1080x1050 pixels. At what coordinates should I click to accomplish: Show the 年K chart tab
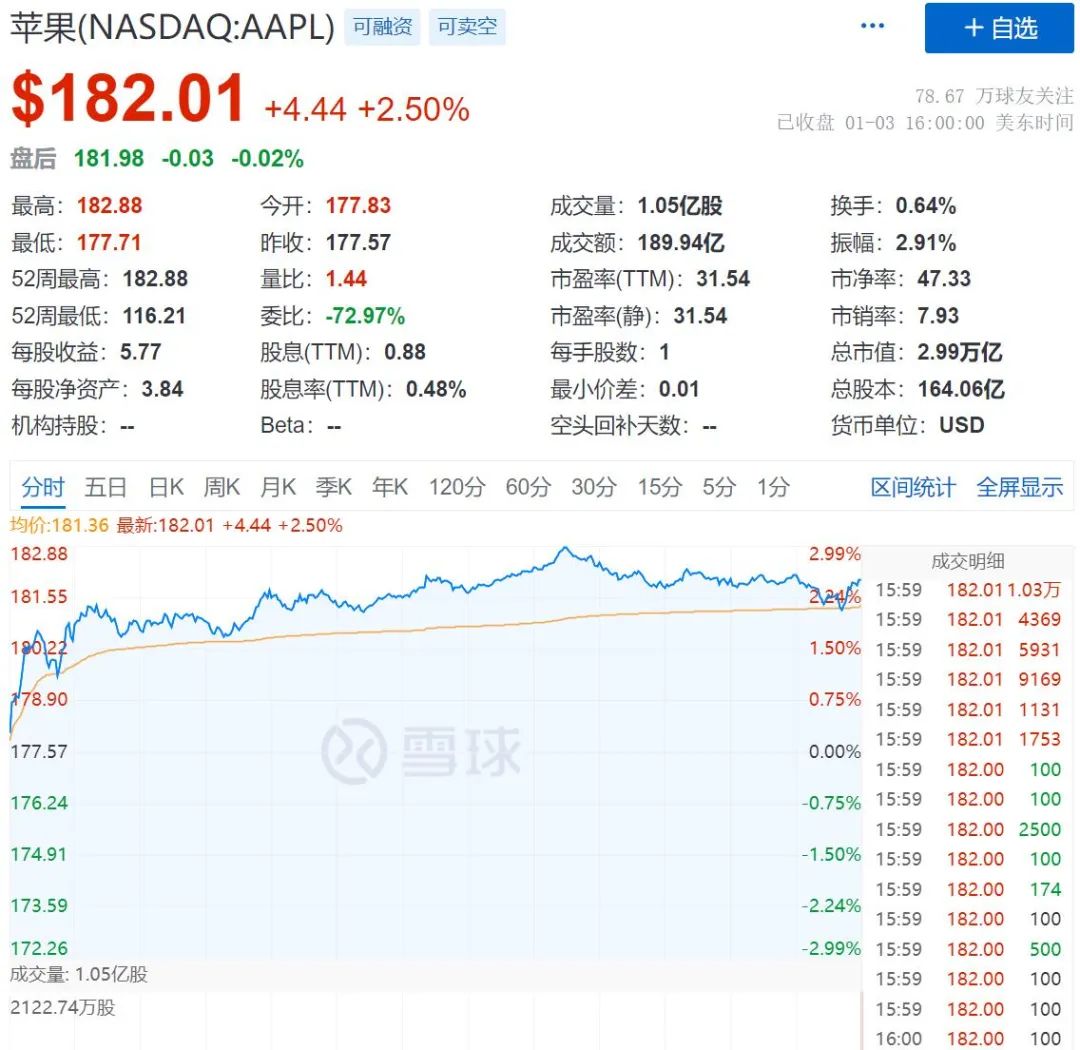pos(390,487)
